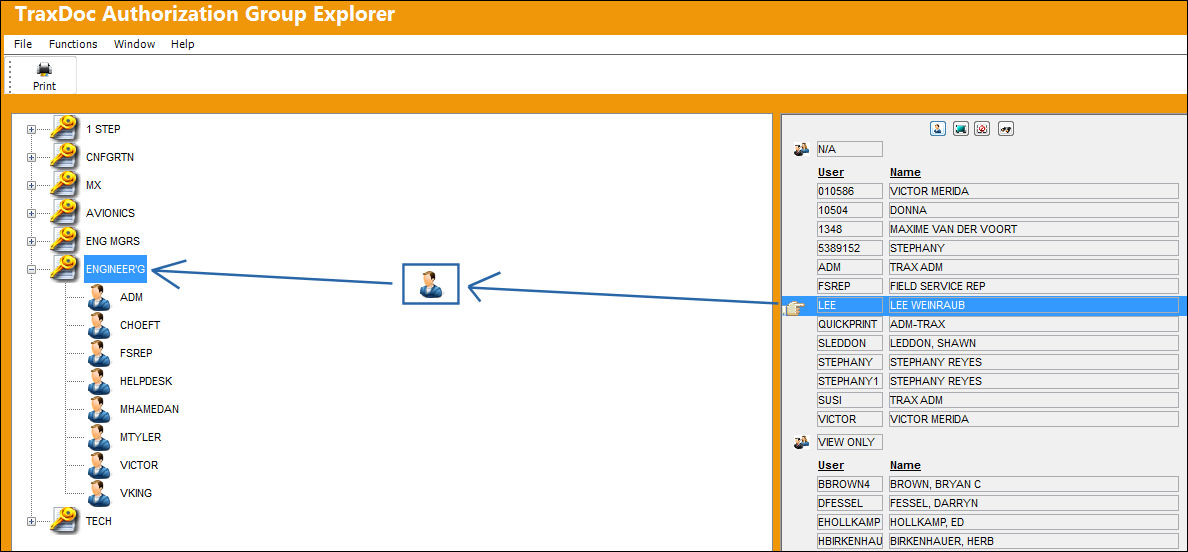
Task: Select the VKING user icon
Action: point(98,494)
